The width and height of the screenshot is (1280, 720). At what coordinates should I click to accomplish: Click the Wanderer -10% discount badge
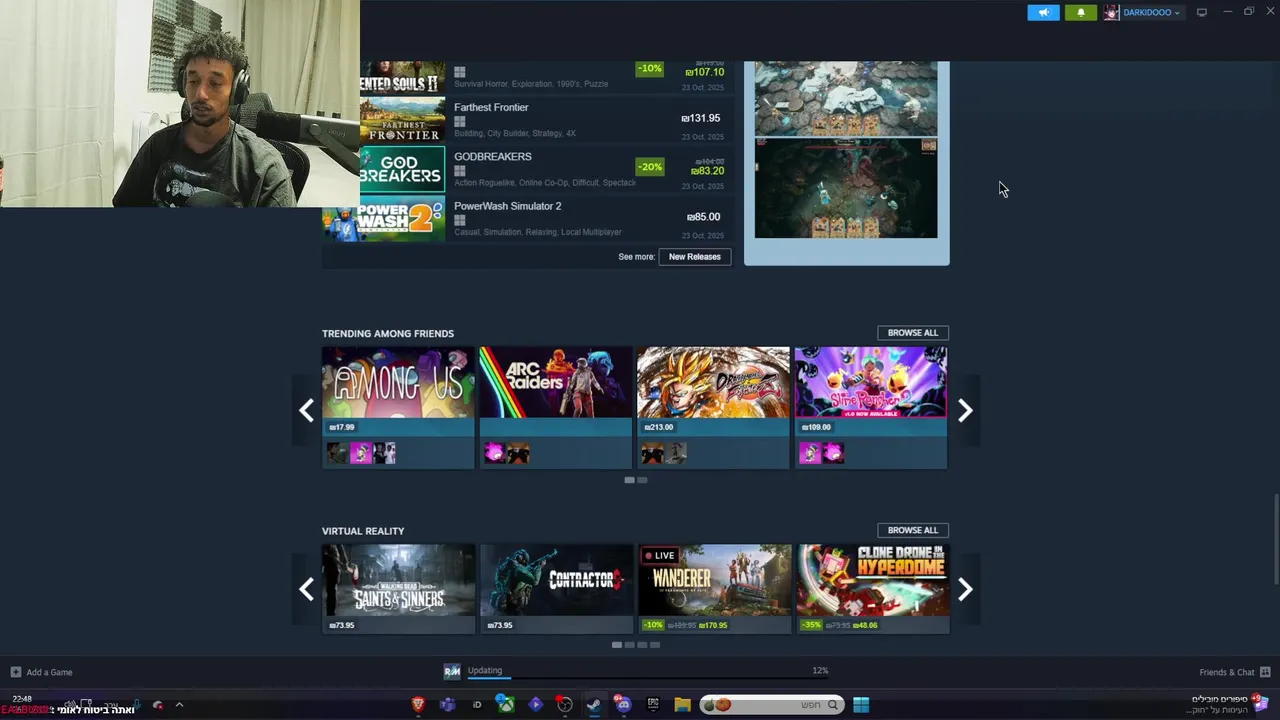tap(653, 625)
